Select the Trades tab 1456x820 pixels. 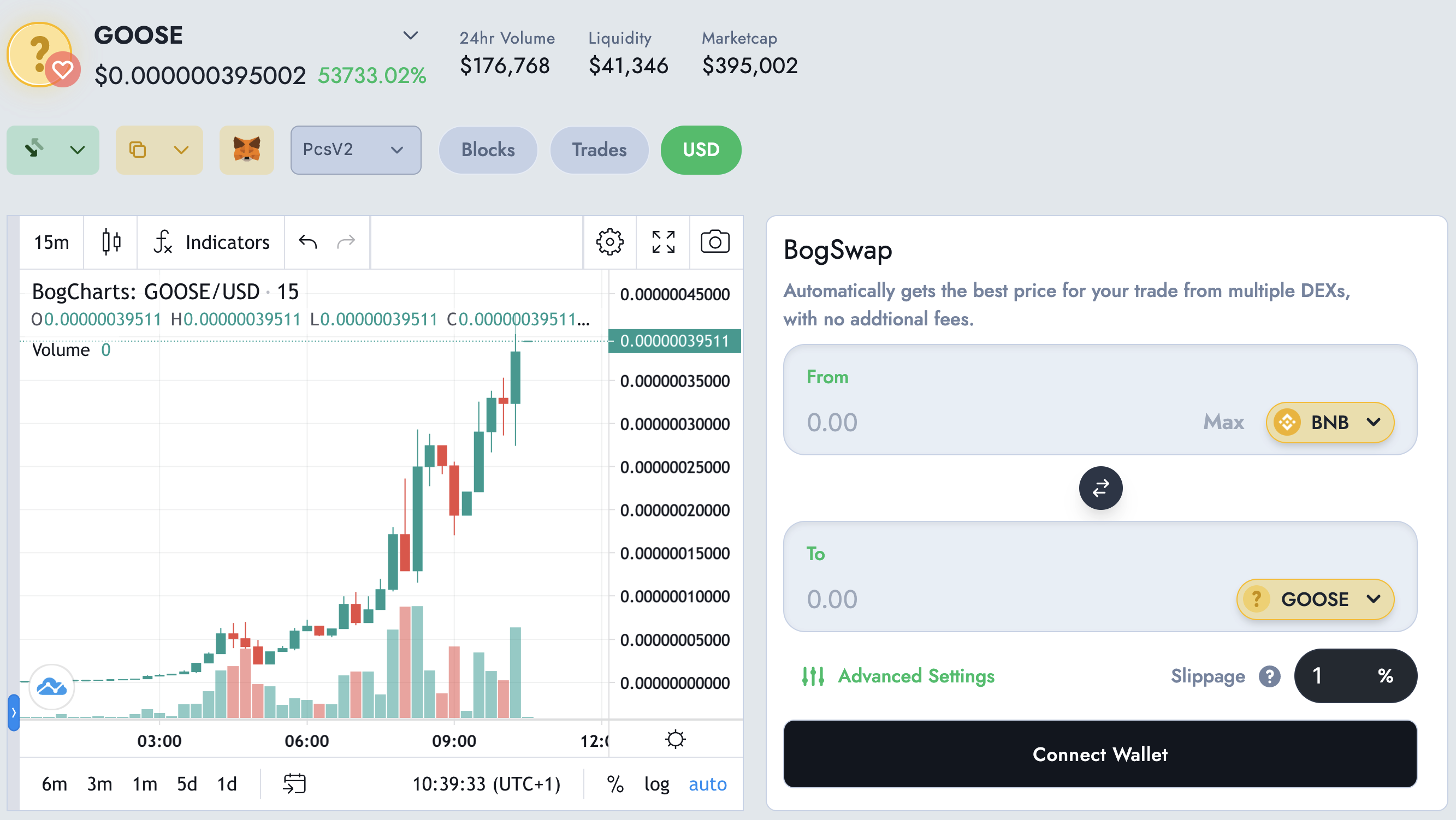598,150
